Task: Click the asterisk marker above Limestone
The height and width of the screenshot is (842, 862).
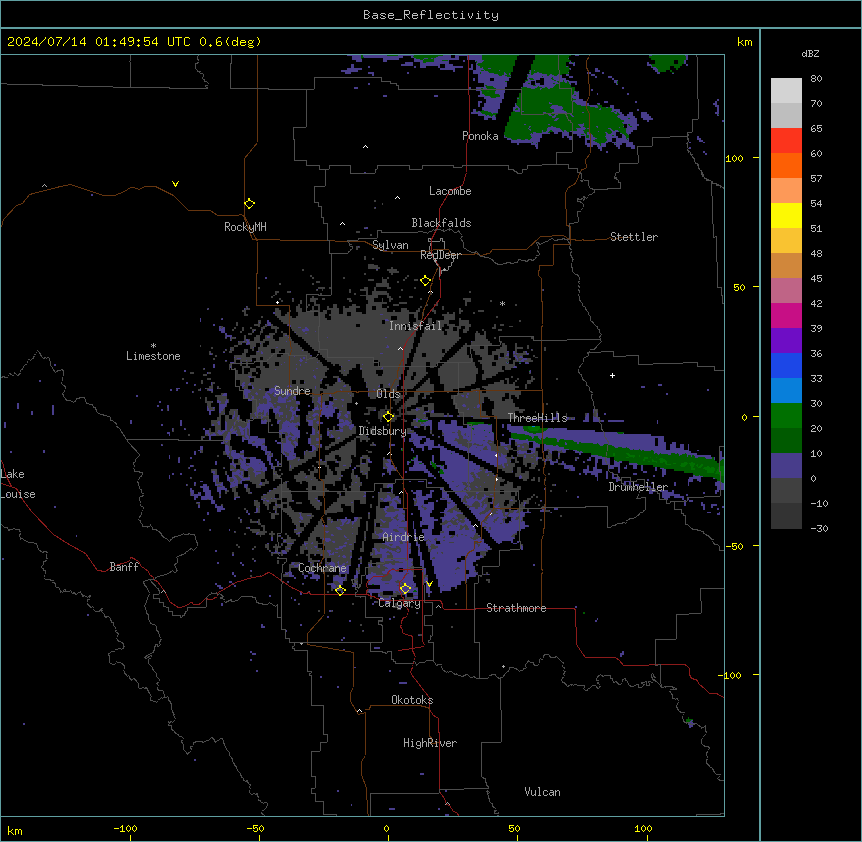Action: tap(153, 346)
